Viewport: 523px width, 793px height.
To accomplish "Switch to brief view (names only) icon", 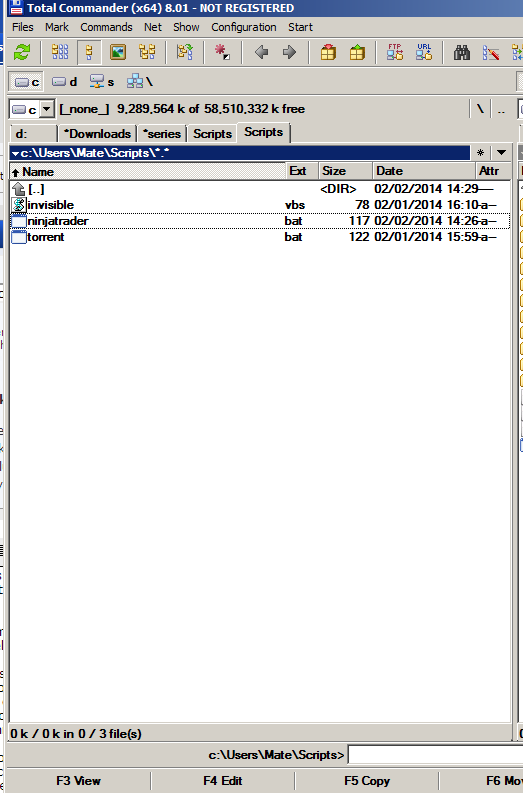I will (60, 52).
